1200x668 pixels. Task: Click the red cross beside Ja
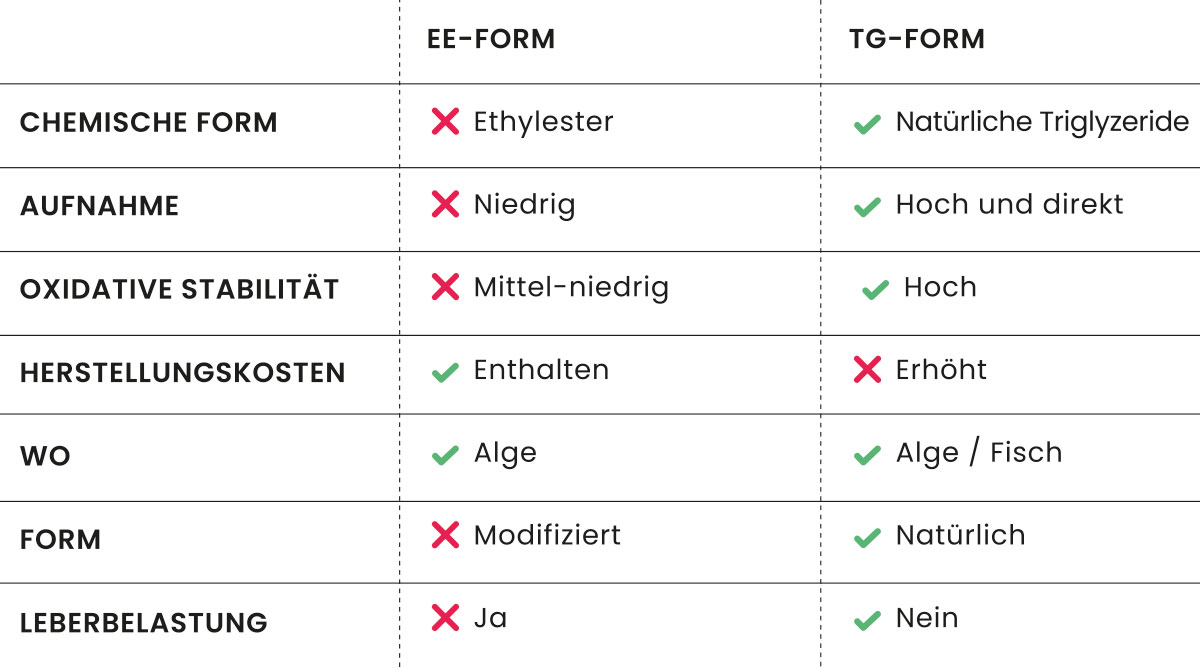click(445, 618)
